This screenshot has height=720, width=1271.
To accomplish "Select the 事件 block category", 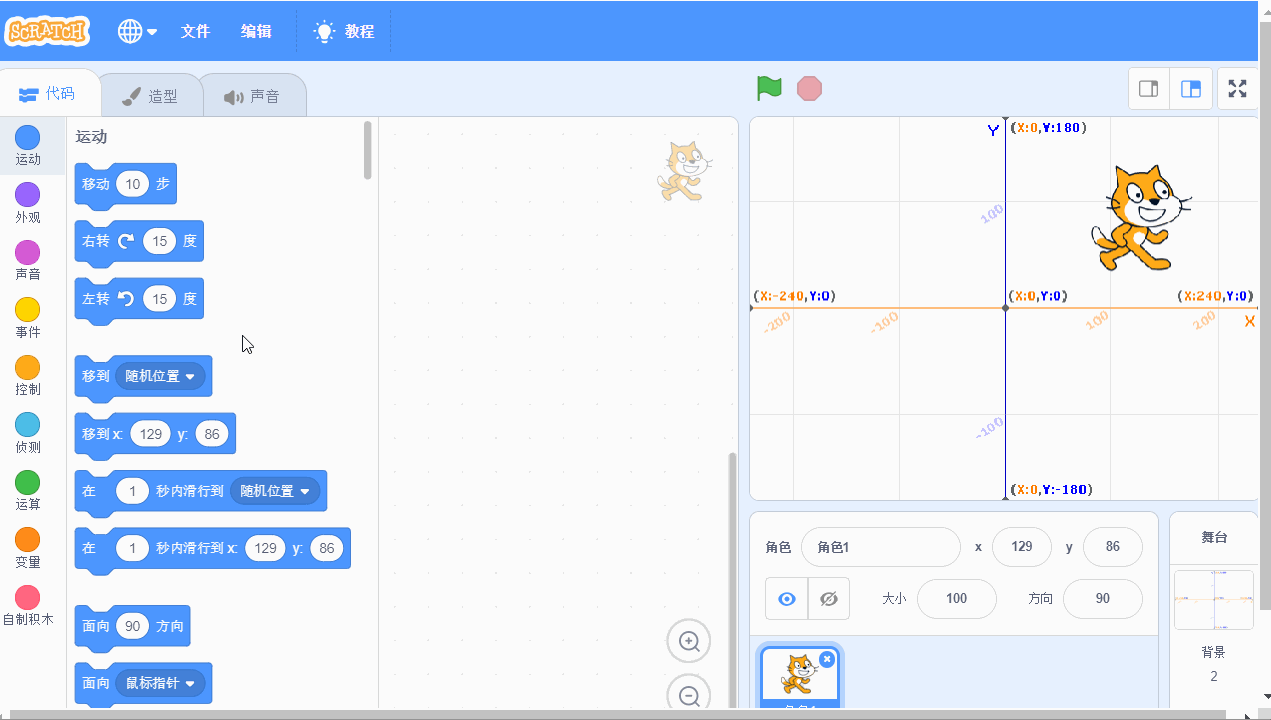I will click(28, 318).
